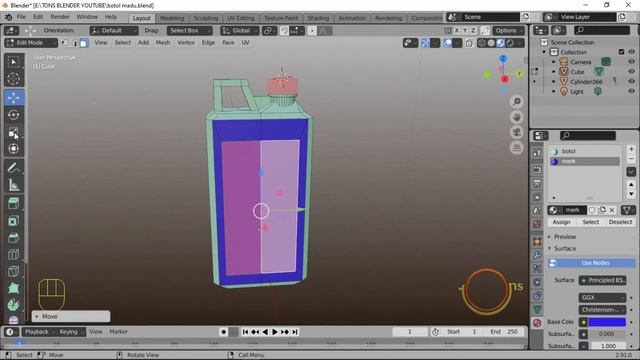Click the blue Base Color swatch
This screenshot has width=640, height=360.
607,322
